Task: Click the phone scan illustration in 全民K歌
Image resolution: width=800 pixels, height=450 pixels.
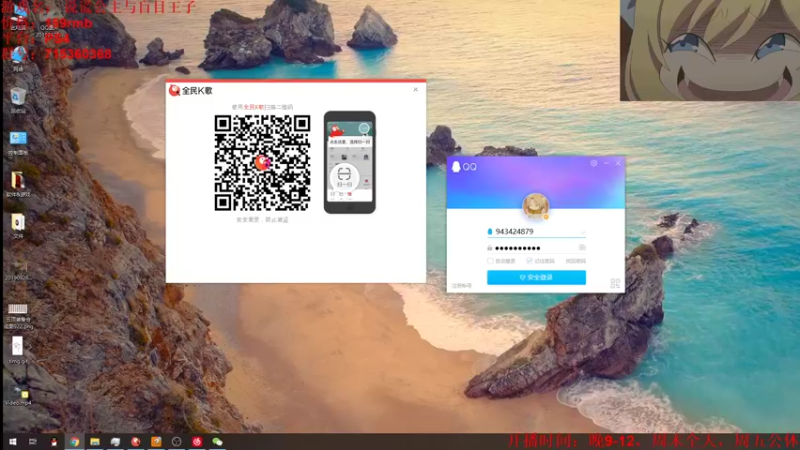Action: [x=350, y=162]
